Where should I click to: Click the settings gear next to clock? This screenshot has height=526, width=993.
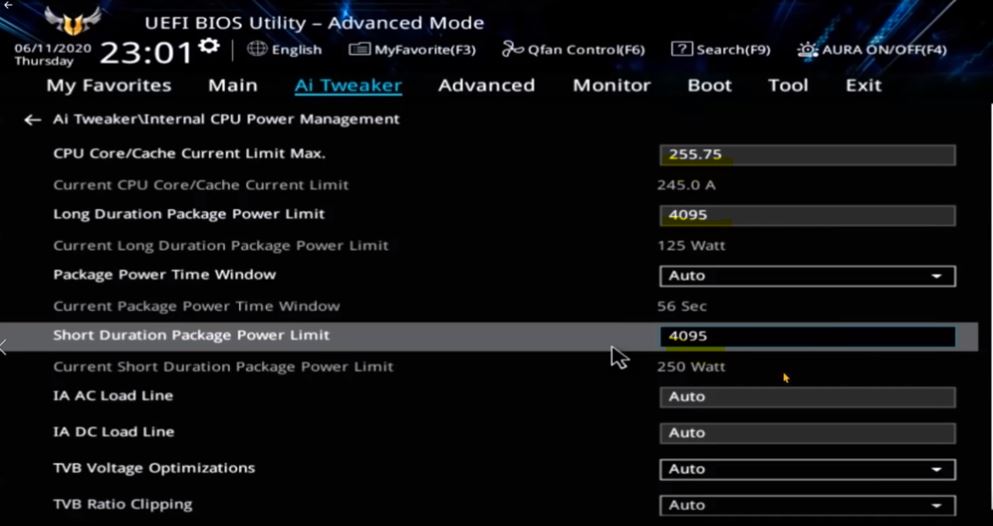[x=208, y=47]
